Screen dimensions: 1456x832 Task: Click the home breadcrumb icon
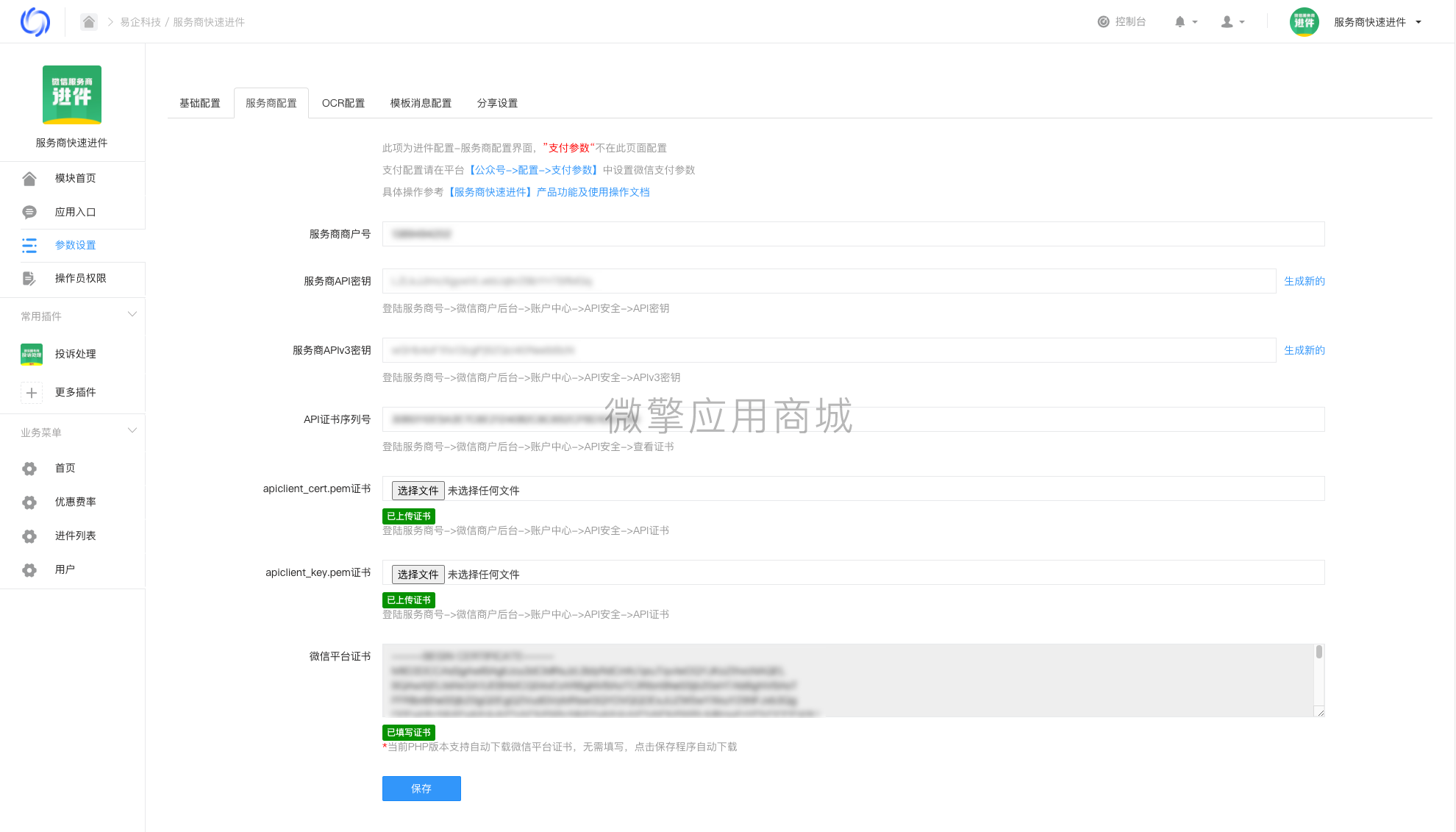(x=88, y=21)
